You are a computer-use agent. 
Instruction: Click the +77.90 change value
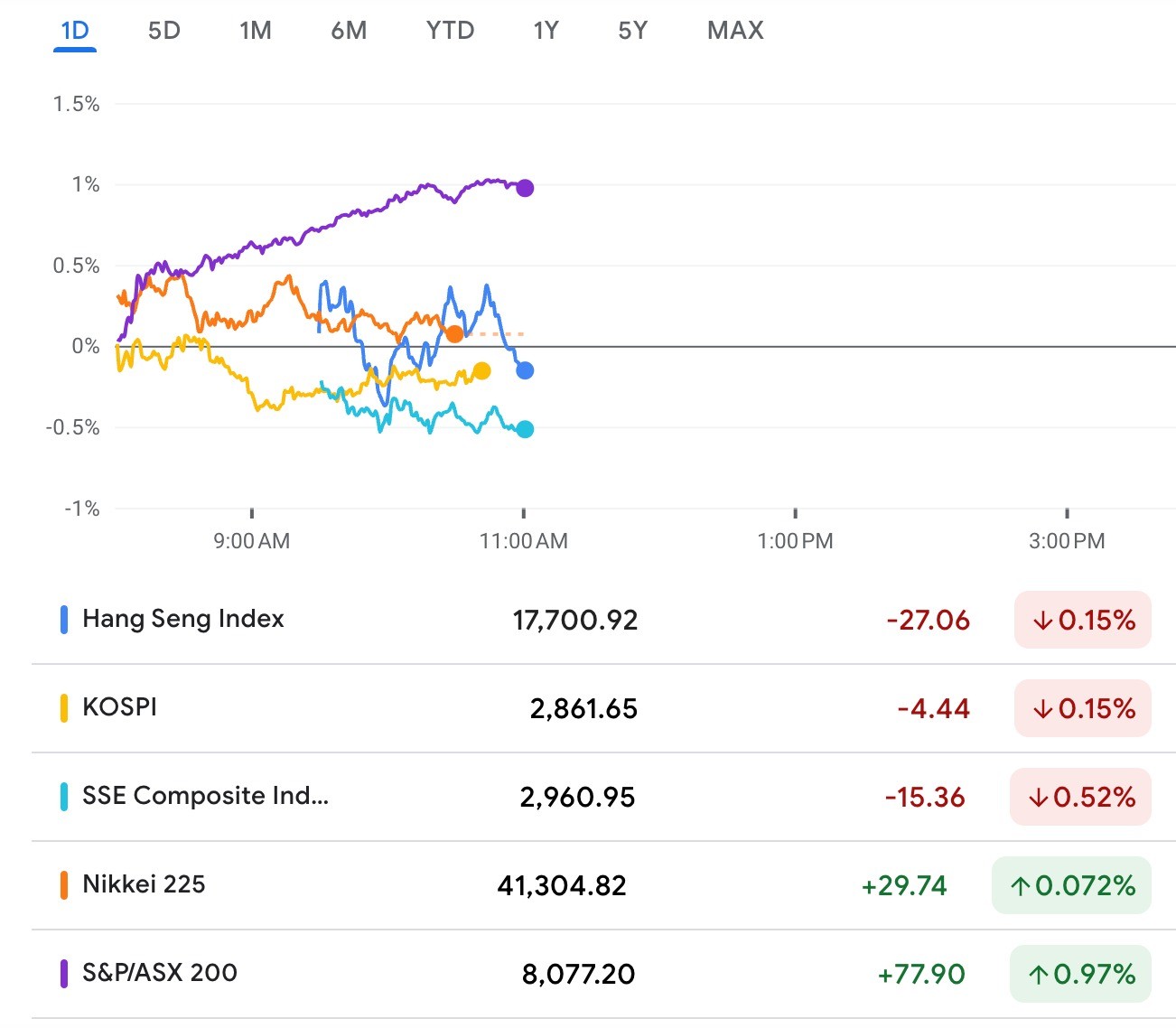pyautogui.click(x=921, y=975)
